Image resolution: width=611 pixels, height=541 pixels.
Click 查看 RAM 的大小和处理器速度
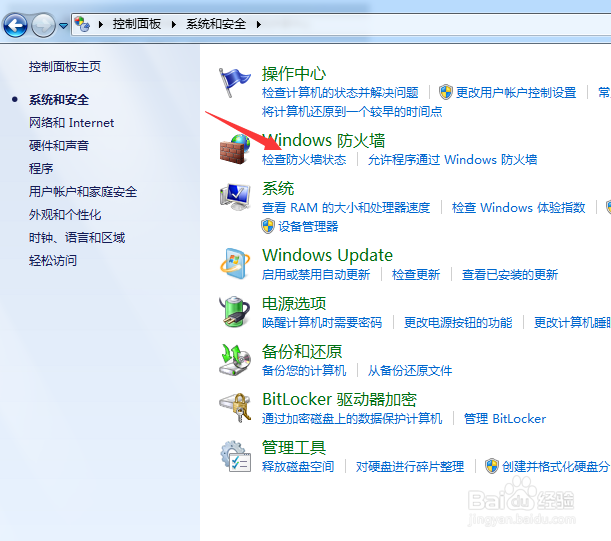(x=346, y=208)
